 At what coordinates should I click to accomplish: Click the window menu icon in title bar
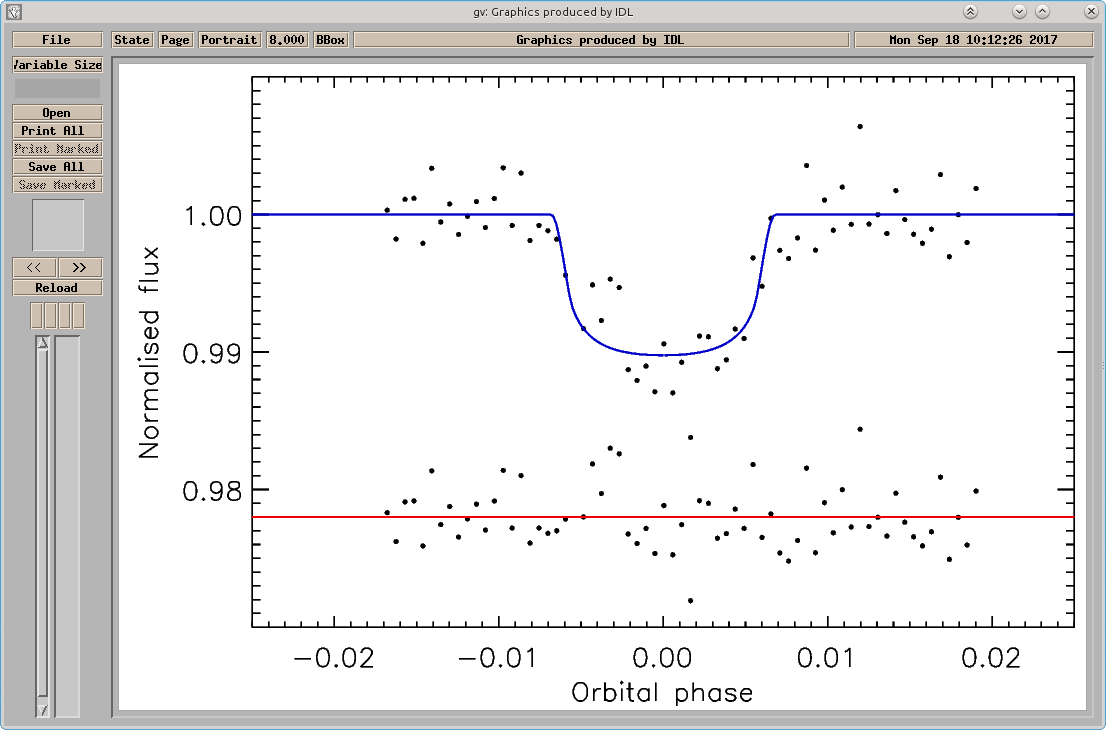(x=13, y=11)
